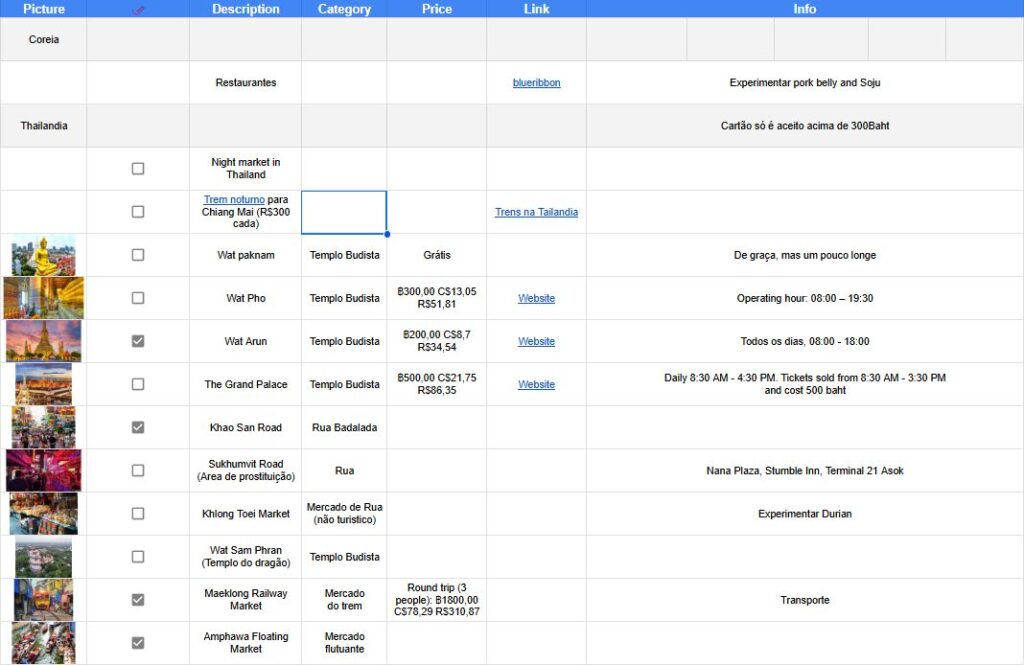The image size is (1024, 665).
Task: Select the Wat Arun picture thumbnail
Action: tap(43, 341)
